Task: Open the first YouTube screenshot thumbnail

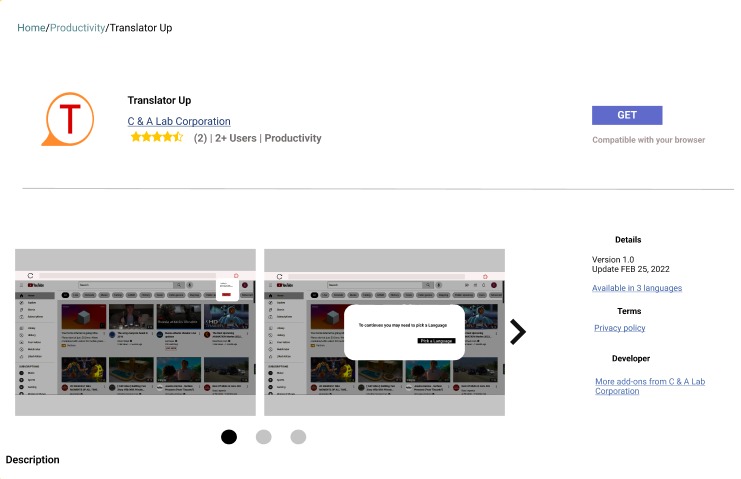Action: [135, 332]
